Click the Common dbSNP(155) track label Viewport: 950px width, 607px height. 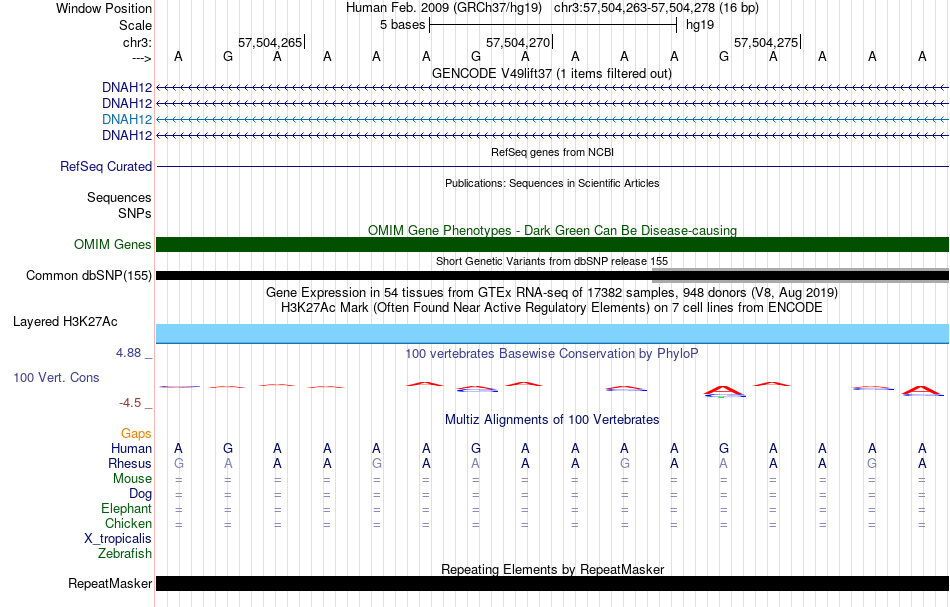88,276
